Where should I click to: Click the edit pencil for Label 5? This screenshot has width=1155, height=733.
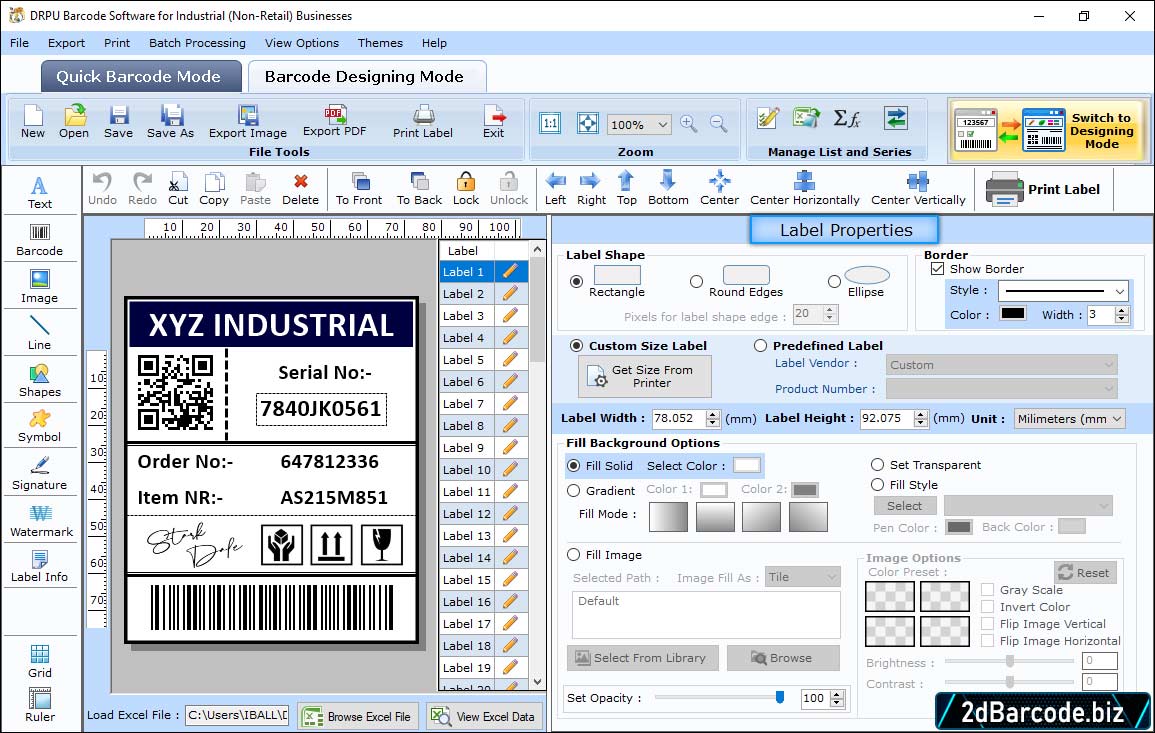[x=510, y=360]
